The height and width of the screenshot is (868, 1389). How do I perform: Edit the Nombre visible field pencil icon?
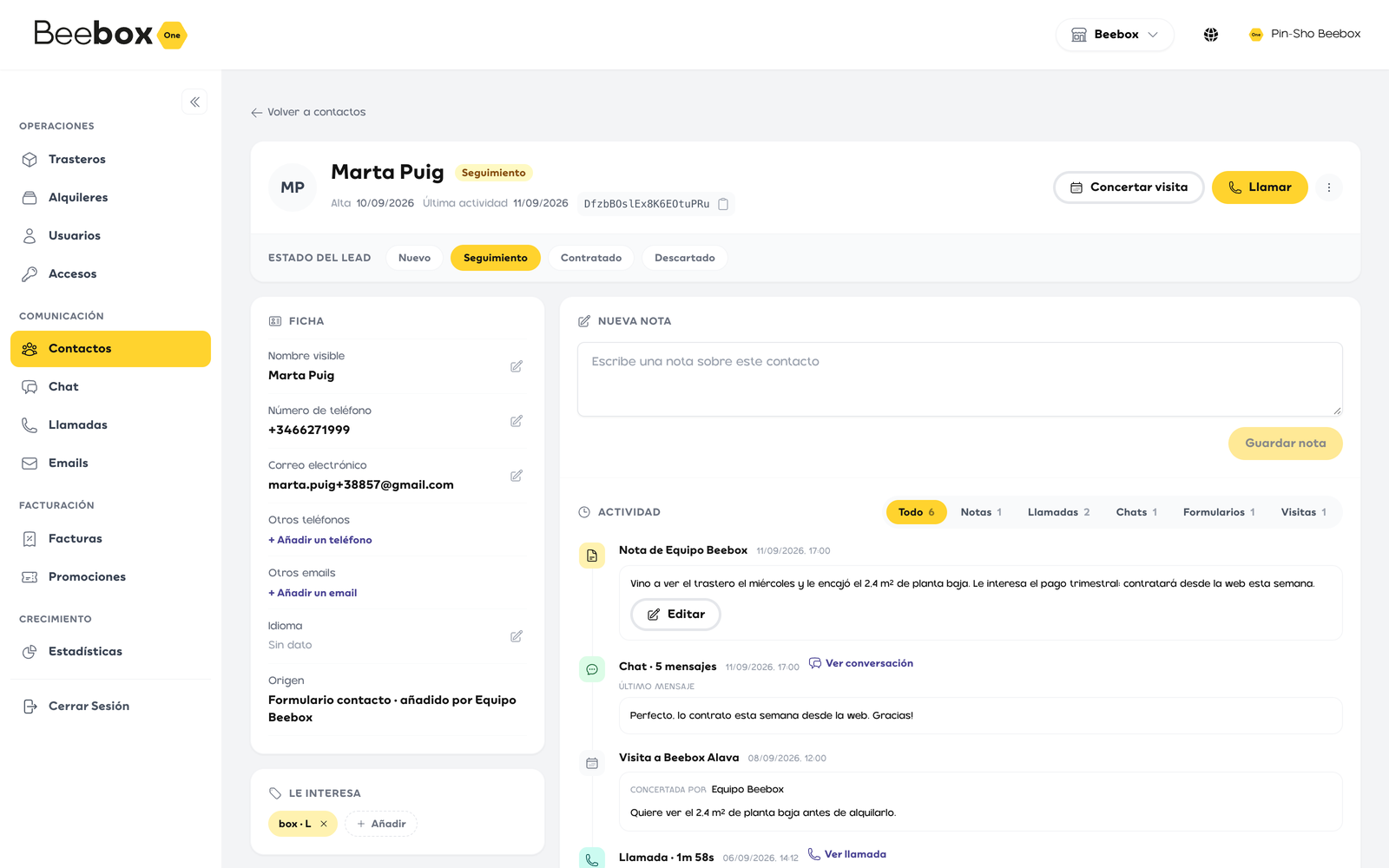pyautogui.click(x=517, y=366)
